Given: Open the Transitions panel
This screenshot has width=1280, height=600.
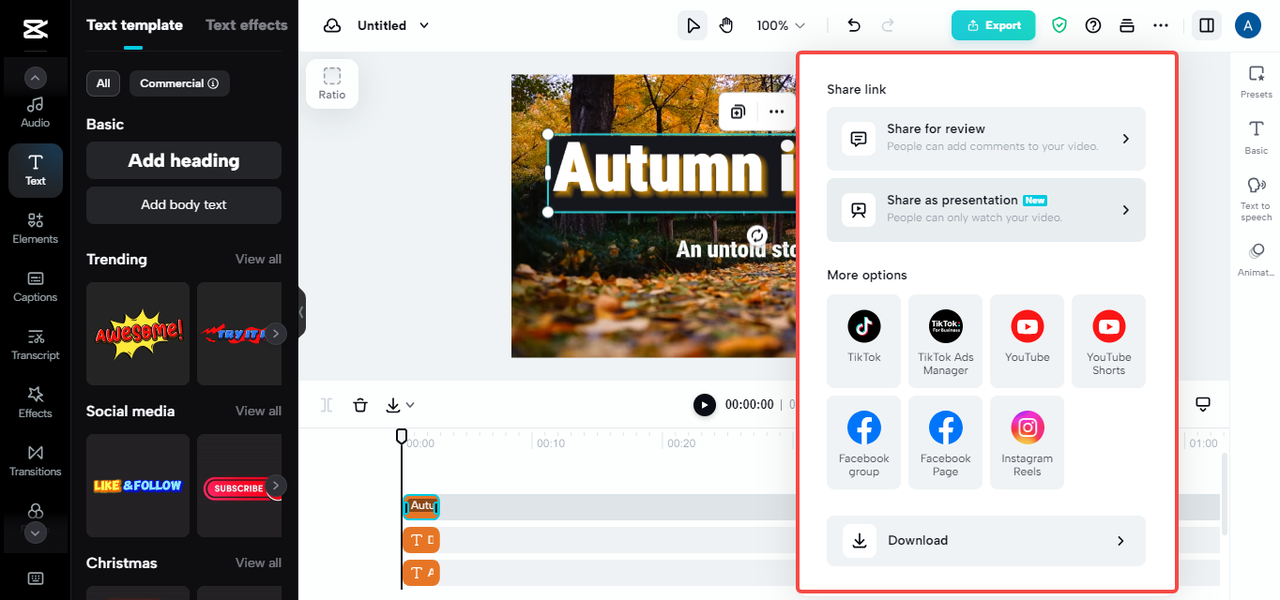Looking at the screenshot, I should (x=35, y=460).
